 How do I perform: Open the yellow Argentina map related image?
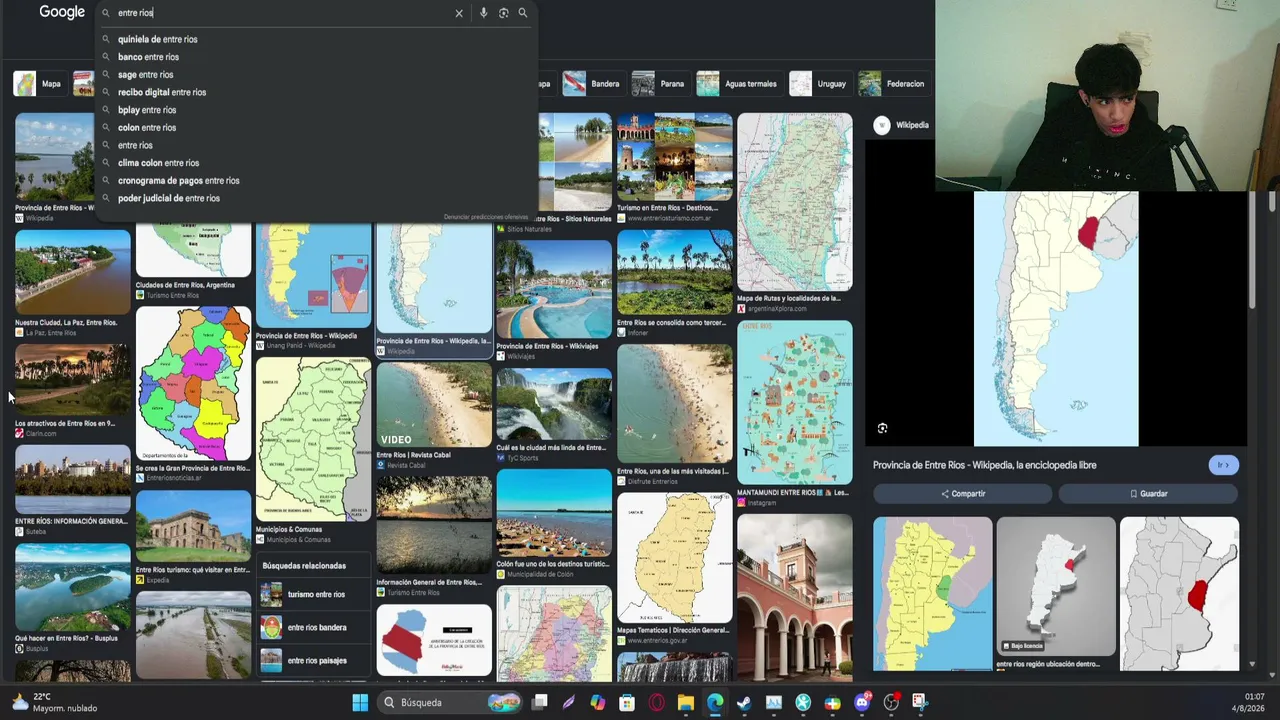point(933,594)
